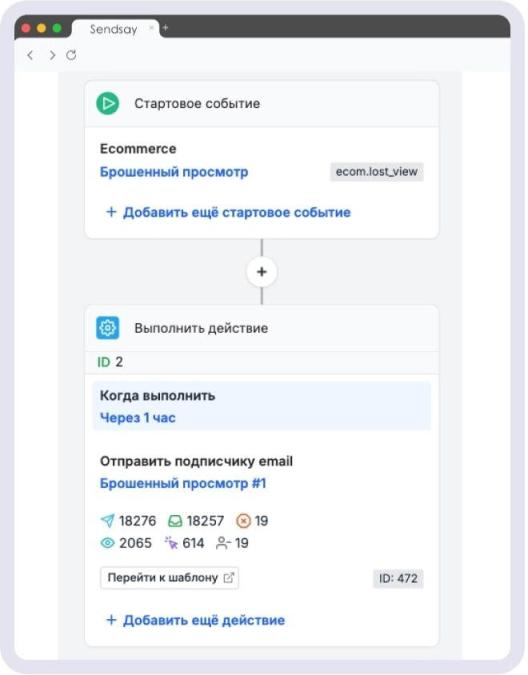Click the green play icon for start event
The image size is (528, 675).
(x=108, y=103)
